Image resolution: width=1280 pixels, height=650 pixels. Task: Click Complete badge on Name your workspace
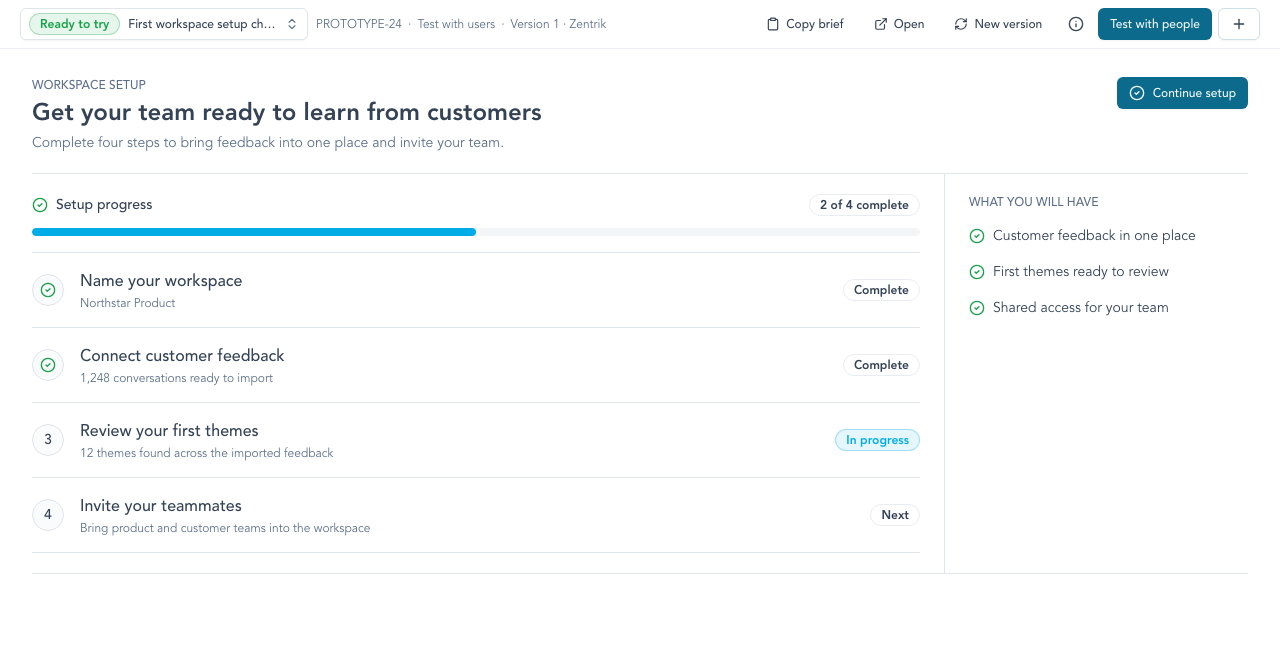point(881,290)
